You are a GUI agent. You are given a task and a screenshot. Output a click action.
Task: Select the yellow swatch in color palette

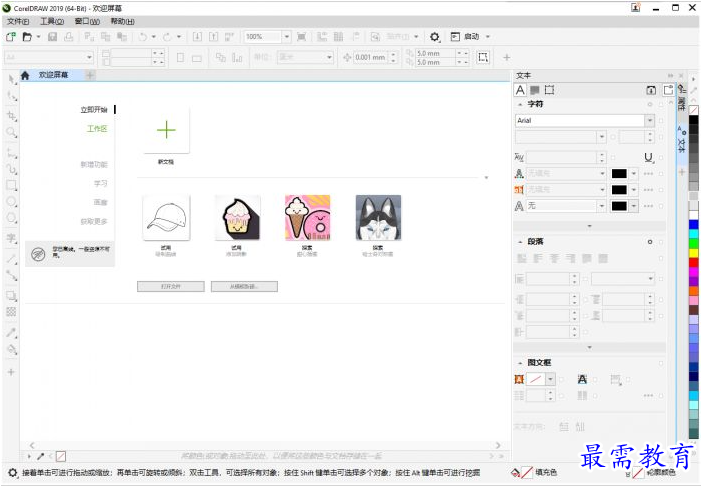pos(693,253)
